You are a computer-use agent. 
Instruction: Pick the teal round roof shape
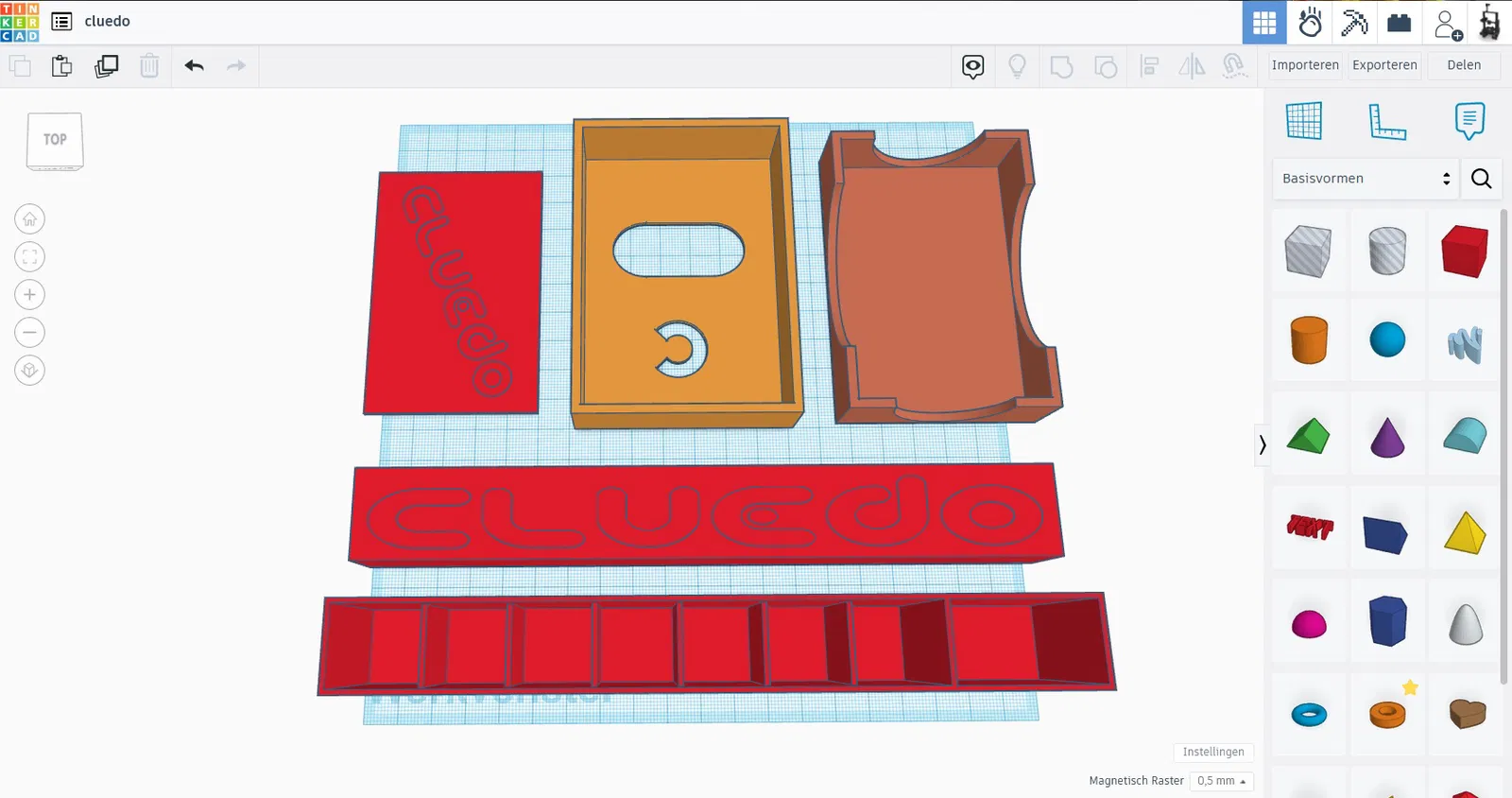1466,437
